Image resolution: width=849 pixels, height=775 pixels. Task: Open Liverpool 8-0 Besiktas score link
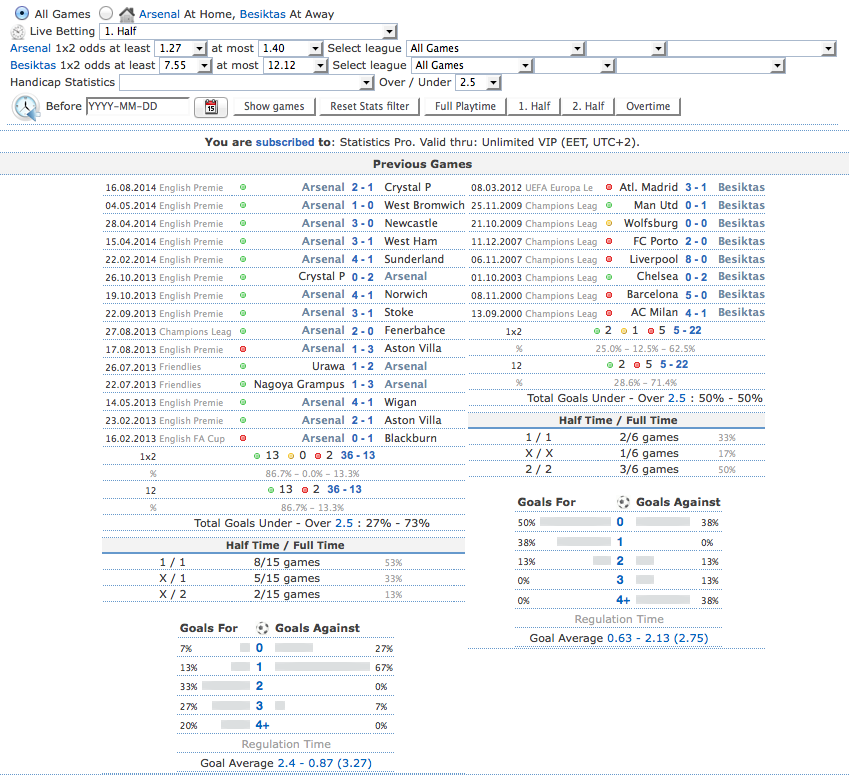point(696,259)
